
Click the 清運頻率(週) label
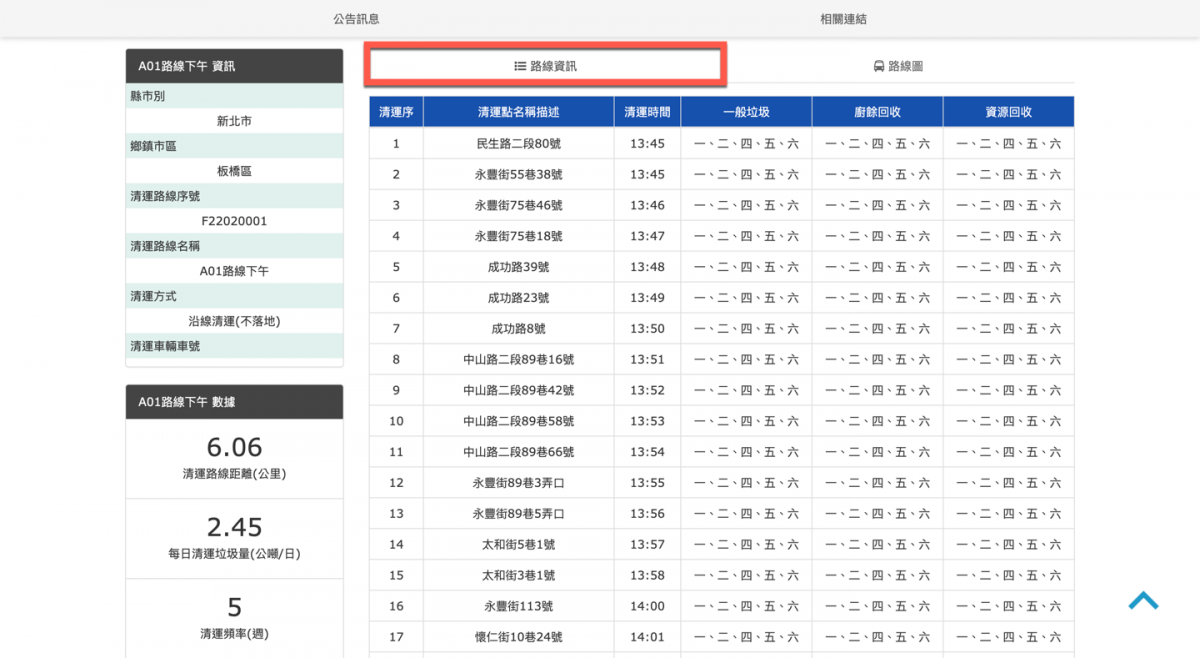tap(234, 634)
